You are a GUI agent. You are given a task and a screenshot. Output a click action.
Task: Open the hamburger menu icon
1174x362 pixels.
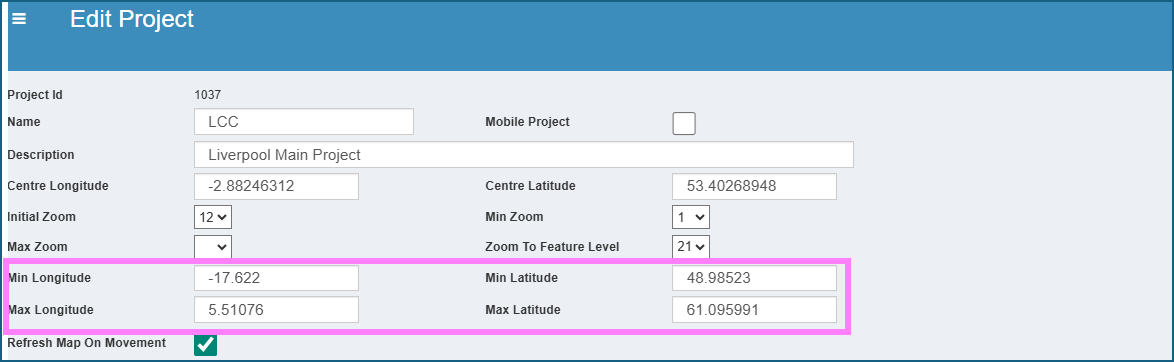pos(19,19)
